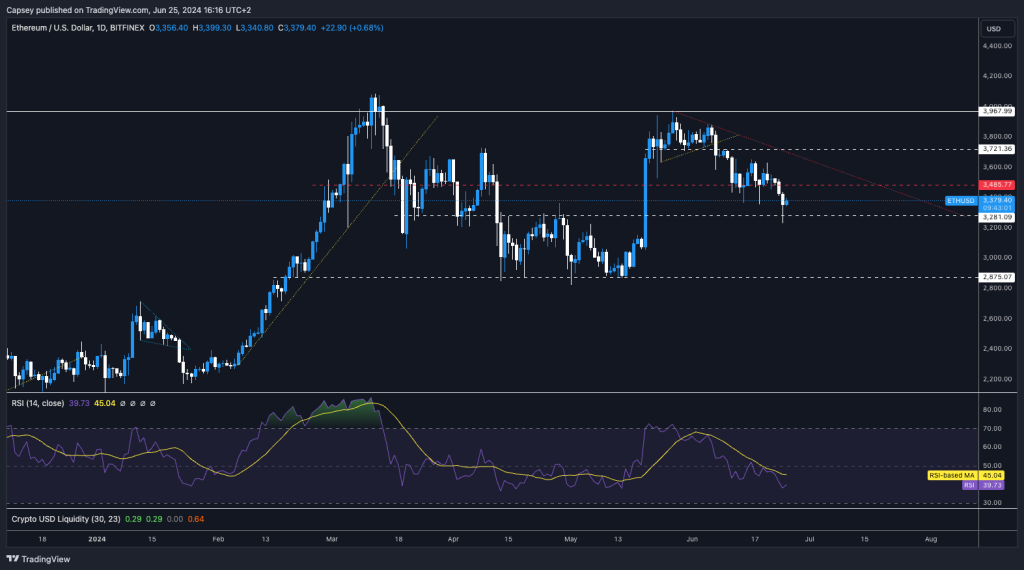Click the ETHUSD symbol tag on price axis
This screenshot has width=1024, height=570.
pos(961,200)
